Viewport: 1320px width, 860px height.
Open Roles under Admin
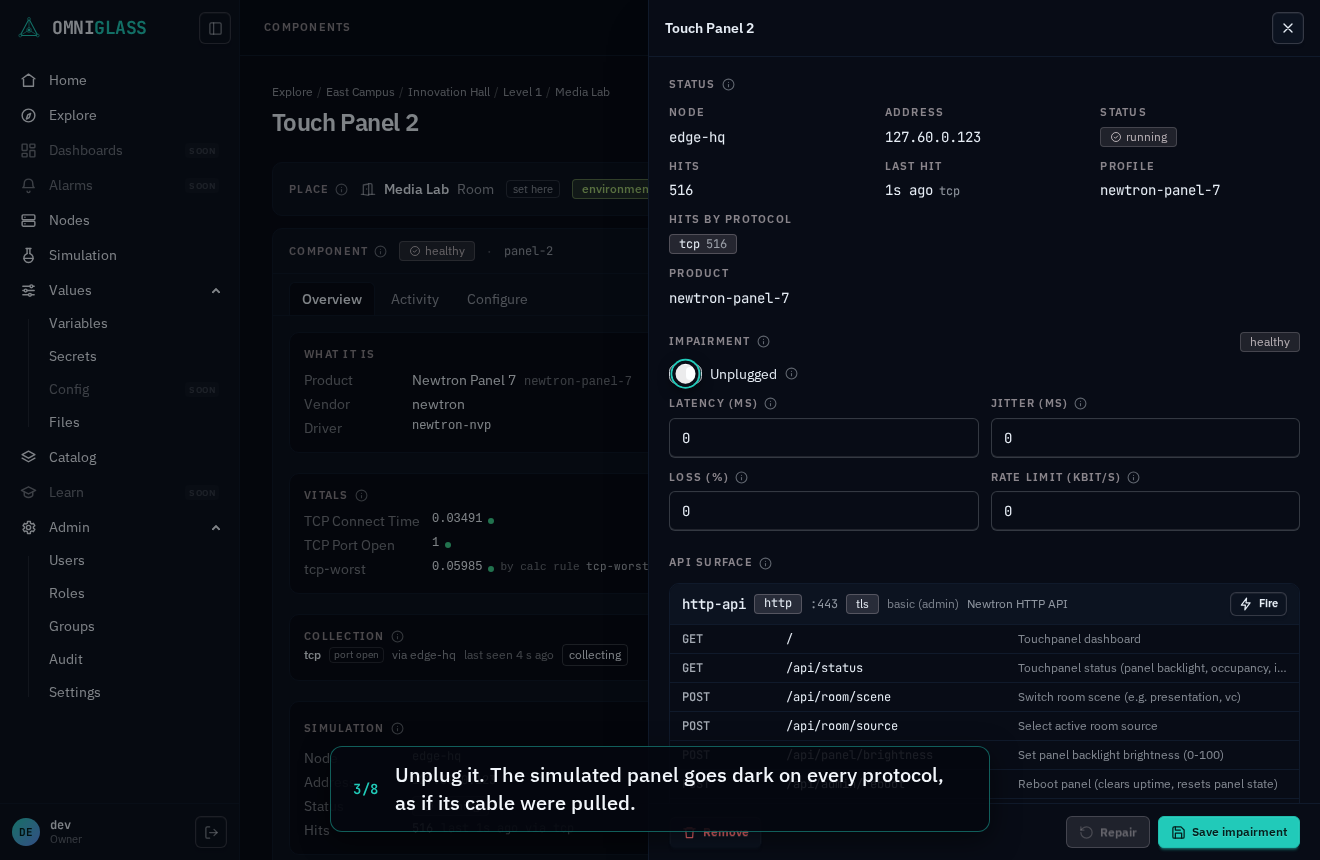(x=67, y=593)
